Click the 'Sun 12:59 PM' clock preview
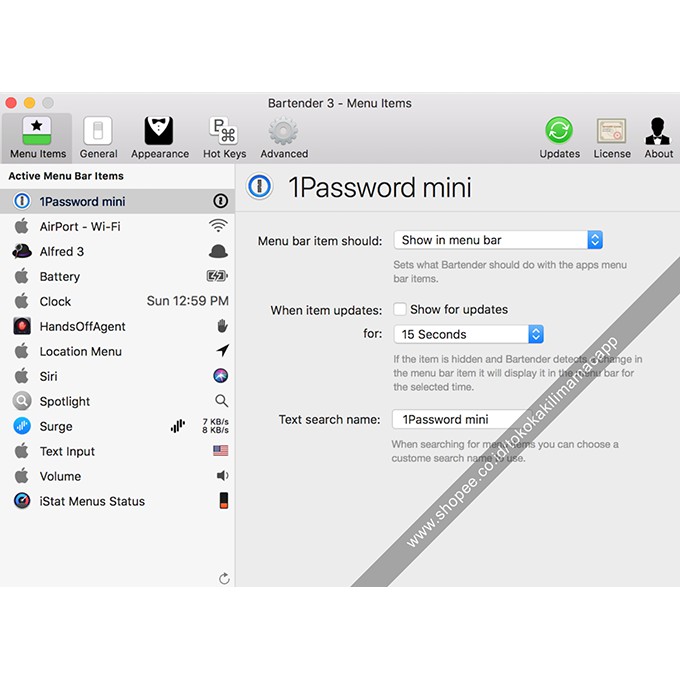 (x=187, y=301)
